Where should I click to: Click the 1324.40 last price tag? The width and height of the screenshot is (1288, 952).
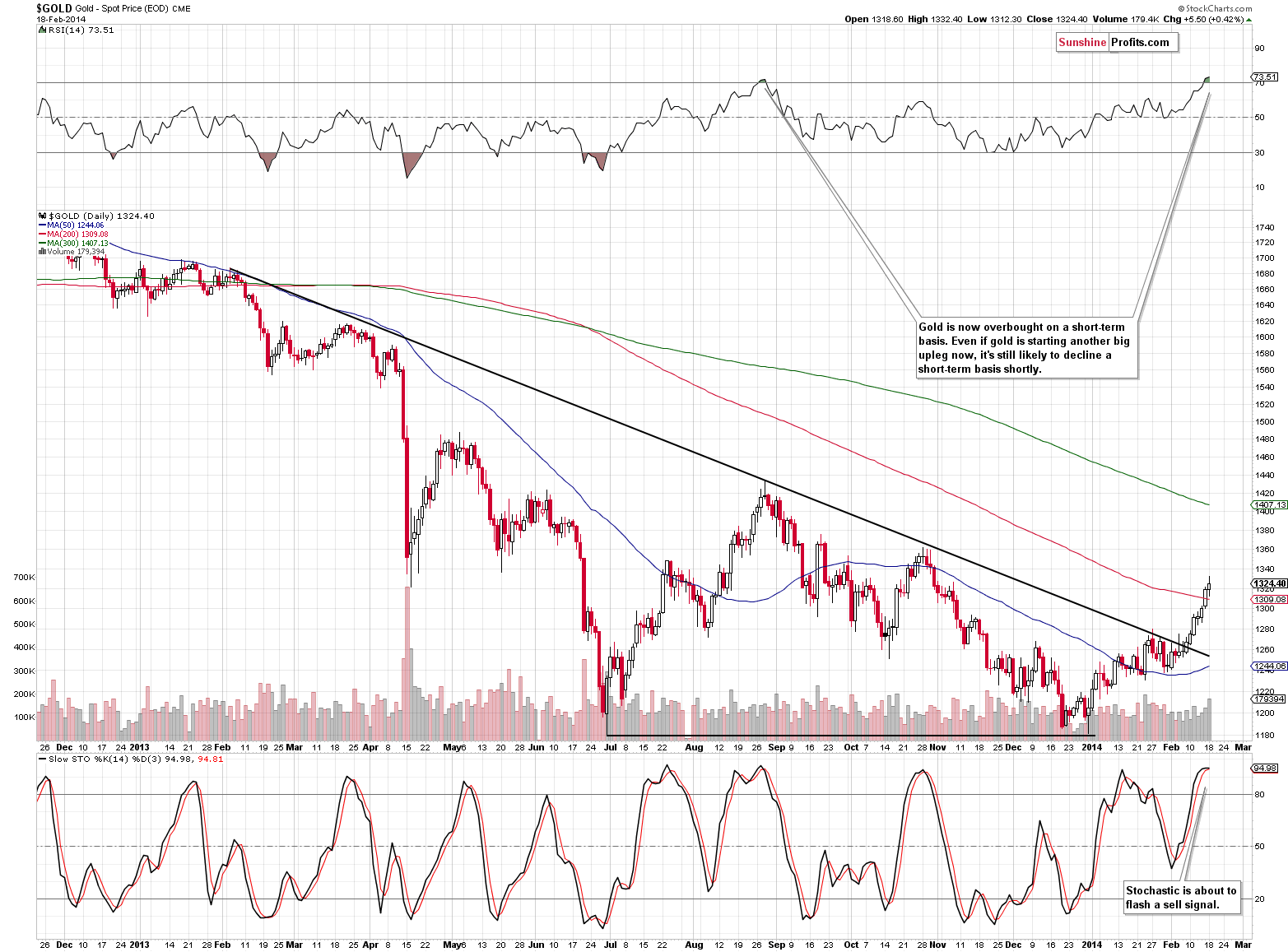pos(1269,583)
